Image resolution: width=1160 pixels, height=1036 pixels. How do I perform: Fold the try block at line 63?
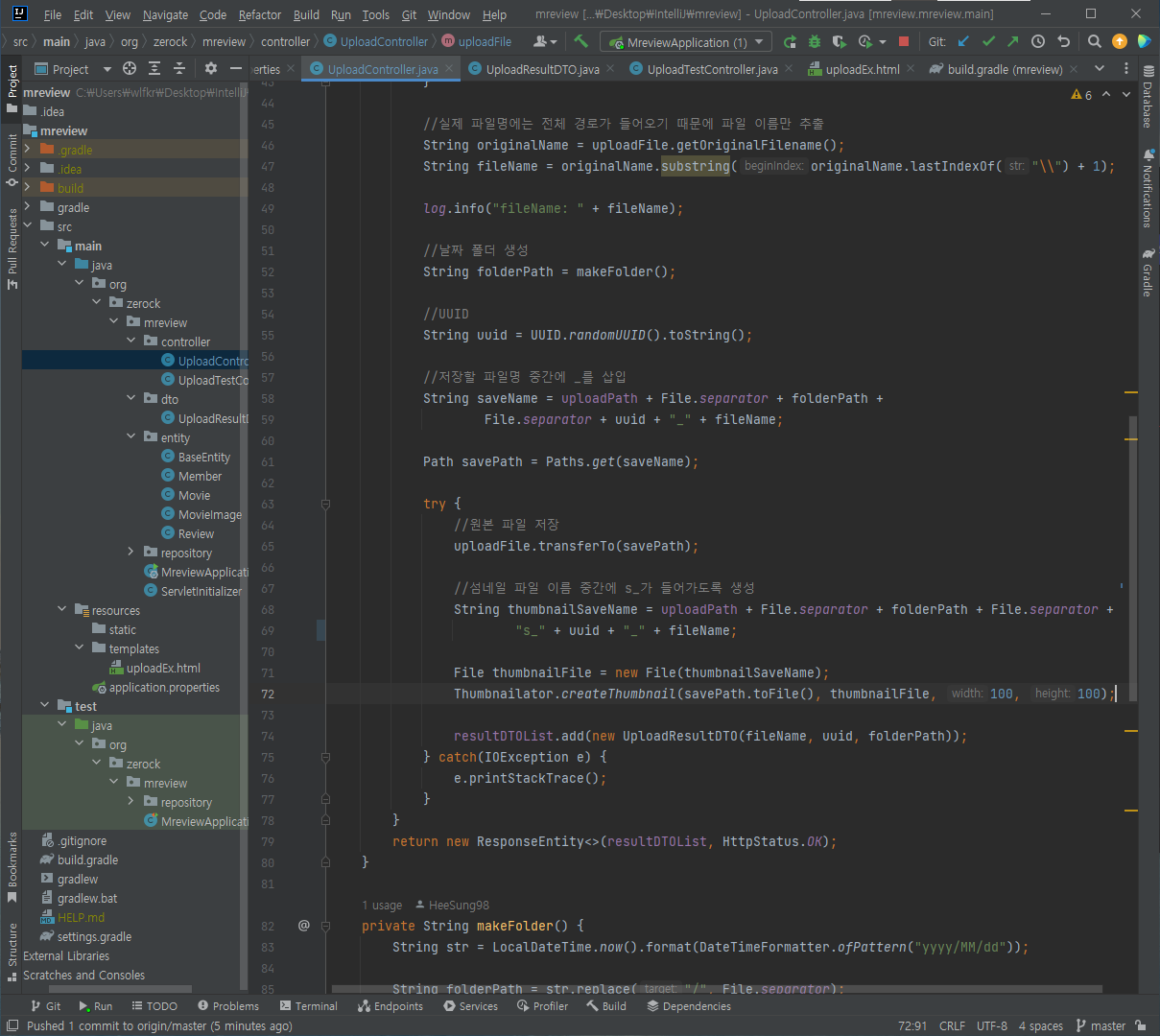(x=326, y=504)
